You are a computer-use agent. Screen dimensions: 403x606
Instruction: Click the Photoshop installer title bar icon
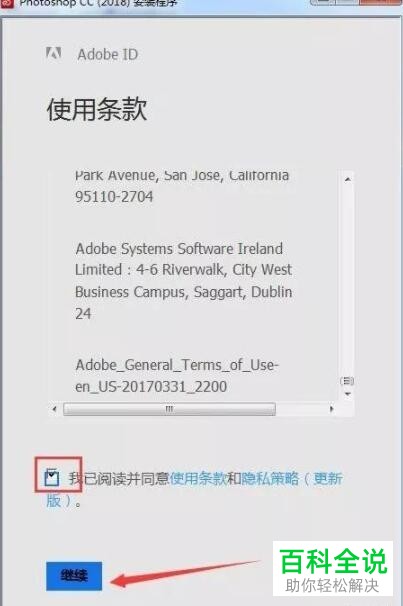coord(7,3)
